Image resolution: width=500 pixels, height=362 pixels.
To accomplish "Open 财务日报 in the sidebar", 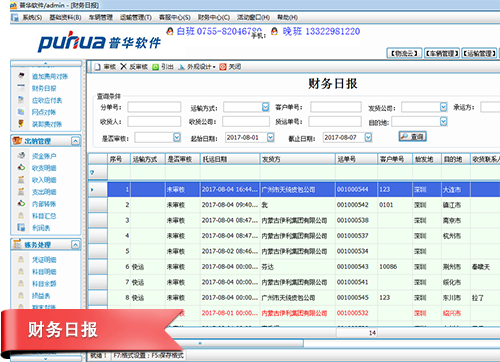I will (x=44, y=88).
